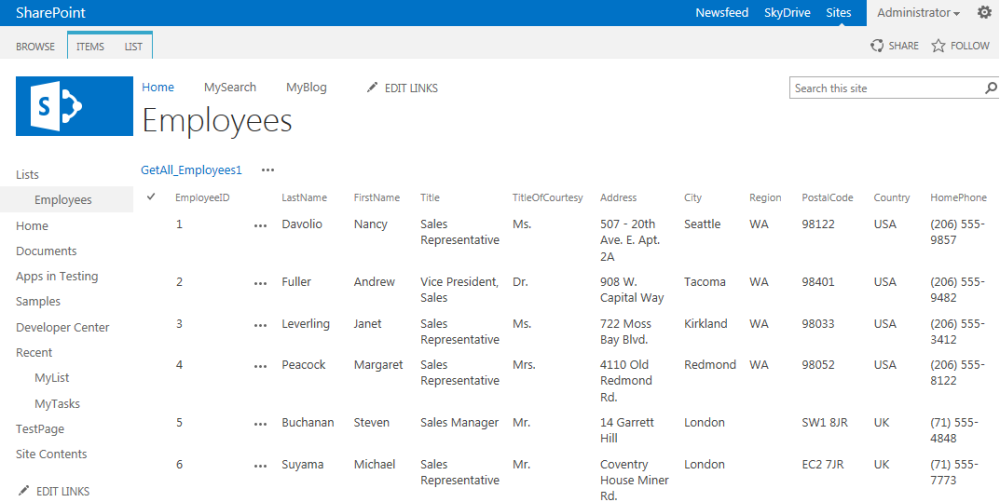Open HomePhone column header menu
This screenshot has height=502, width=1000.
pos(959,198)
